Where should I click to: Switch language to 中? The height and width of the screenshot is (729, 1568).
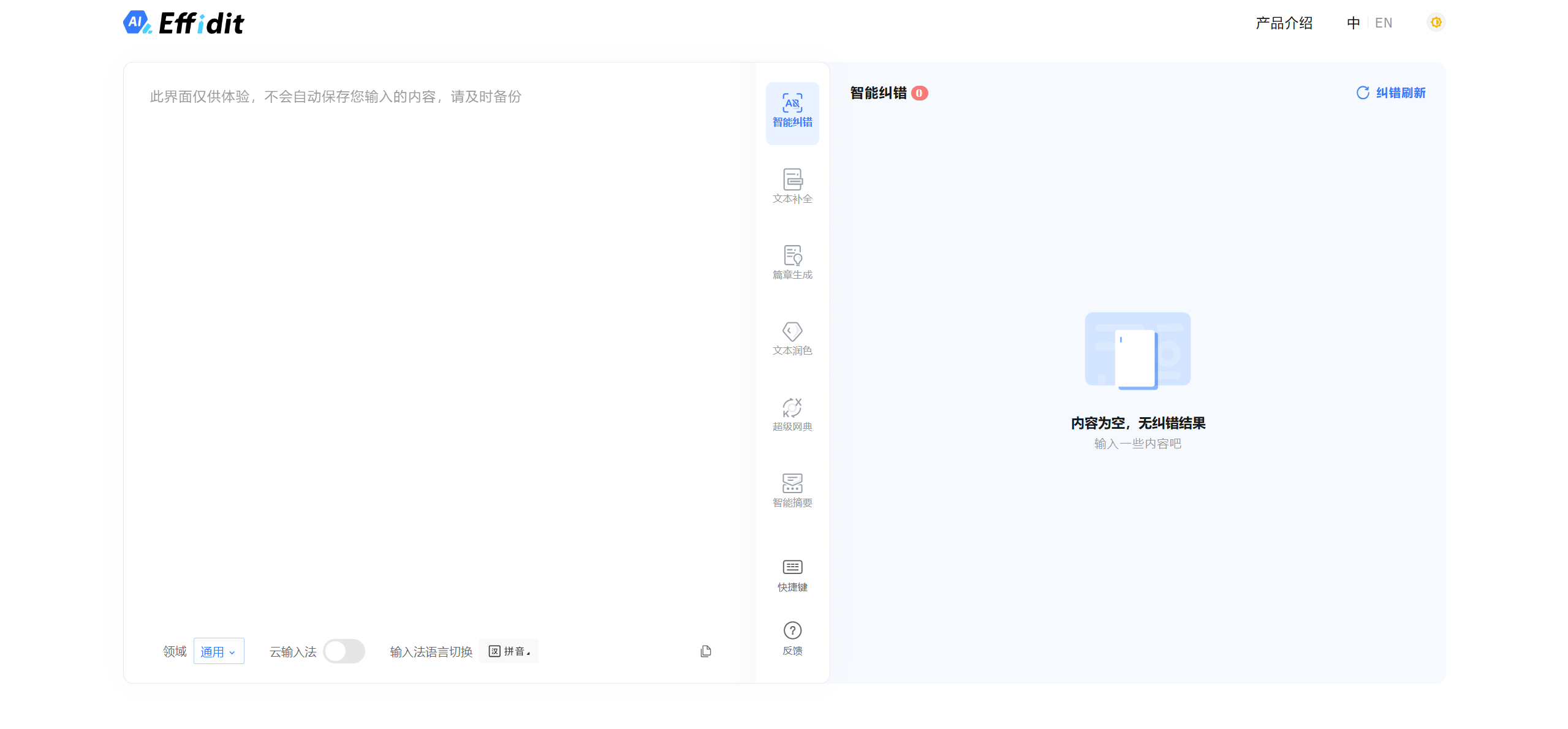click(1353, 23)
